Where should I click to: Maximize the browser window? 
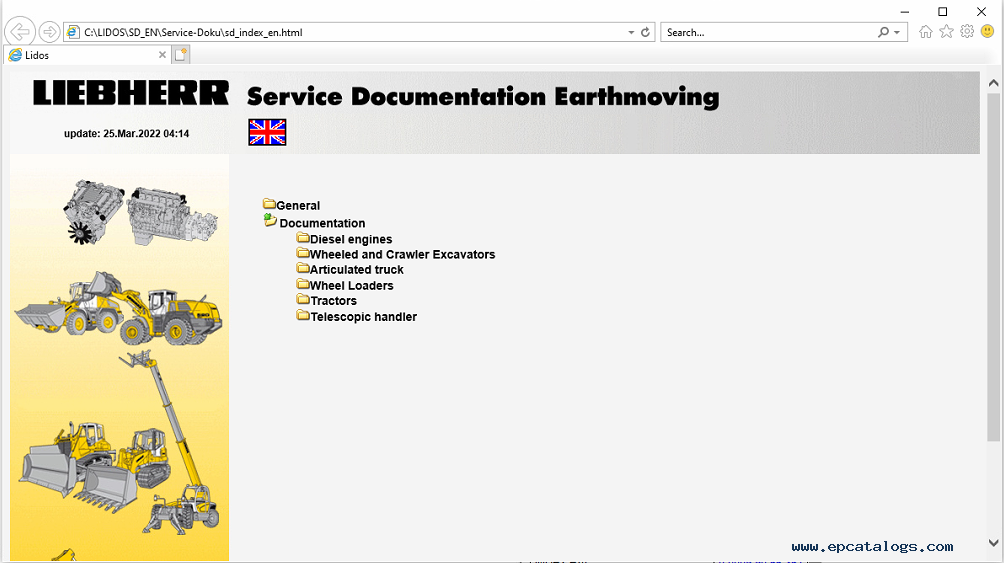click(943, 12)
